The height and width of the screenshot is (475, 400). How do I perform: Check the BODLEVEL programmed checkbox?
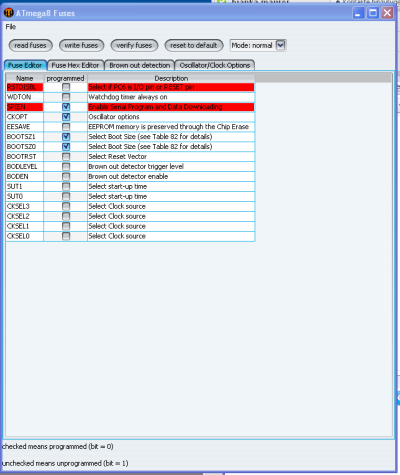tap(66, 167)
